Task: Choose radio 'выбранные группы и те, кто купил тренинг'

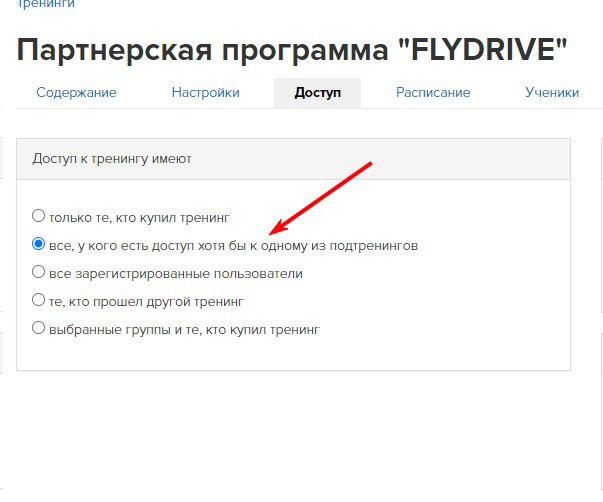Action: point(38,328)
